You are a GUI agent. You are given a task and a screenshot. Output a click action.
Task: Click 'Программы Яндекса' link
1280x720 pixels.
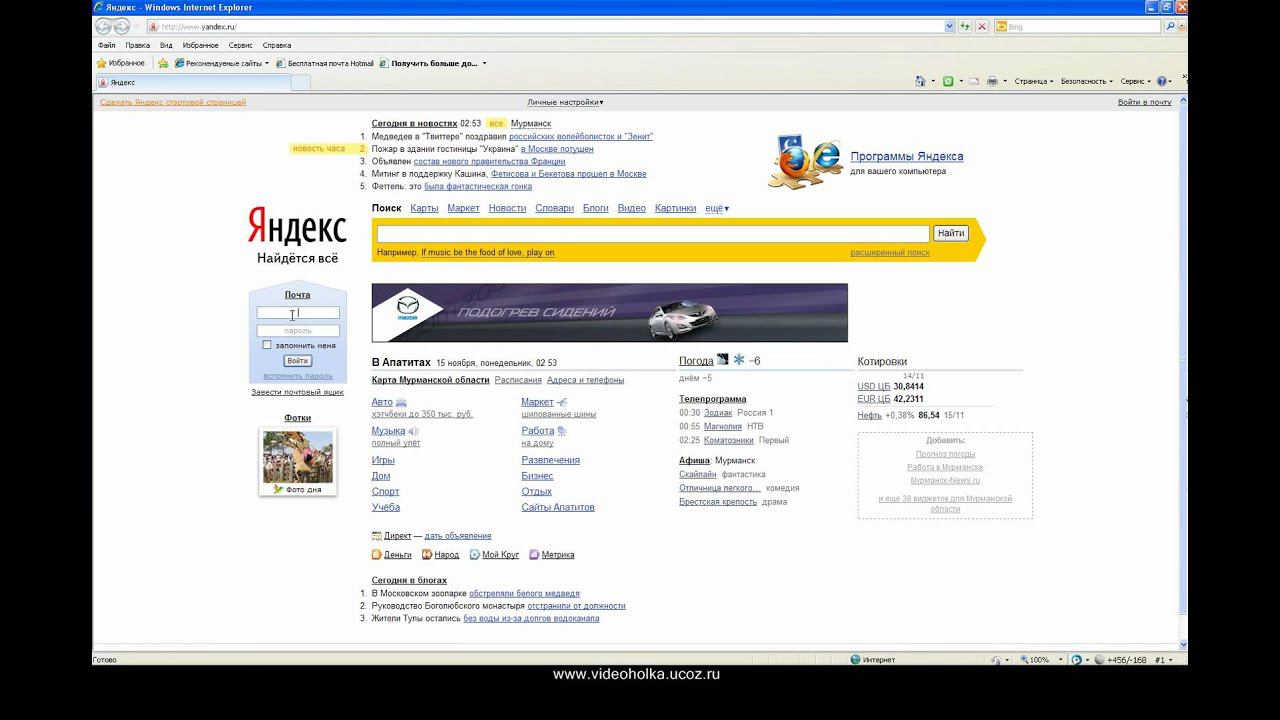pyautogui.click(x=907, y=156)
